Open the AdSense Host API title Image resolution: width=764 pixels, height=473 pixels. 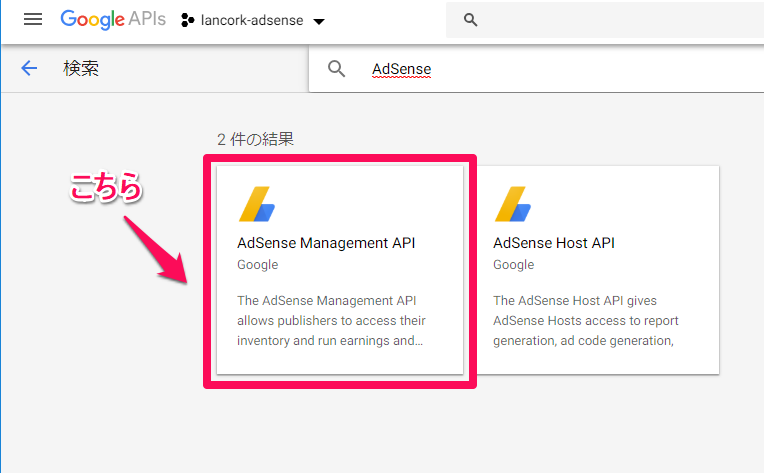point(554,243)
